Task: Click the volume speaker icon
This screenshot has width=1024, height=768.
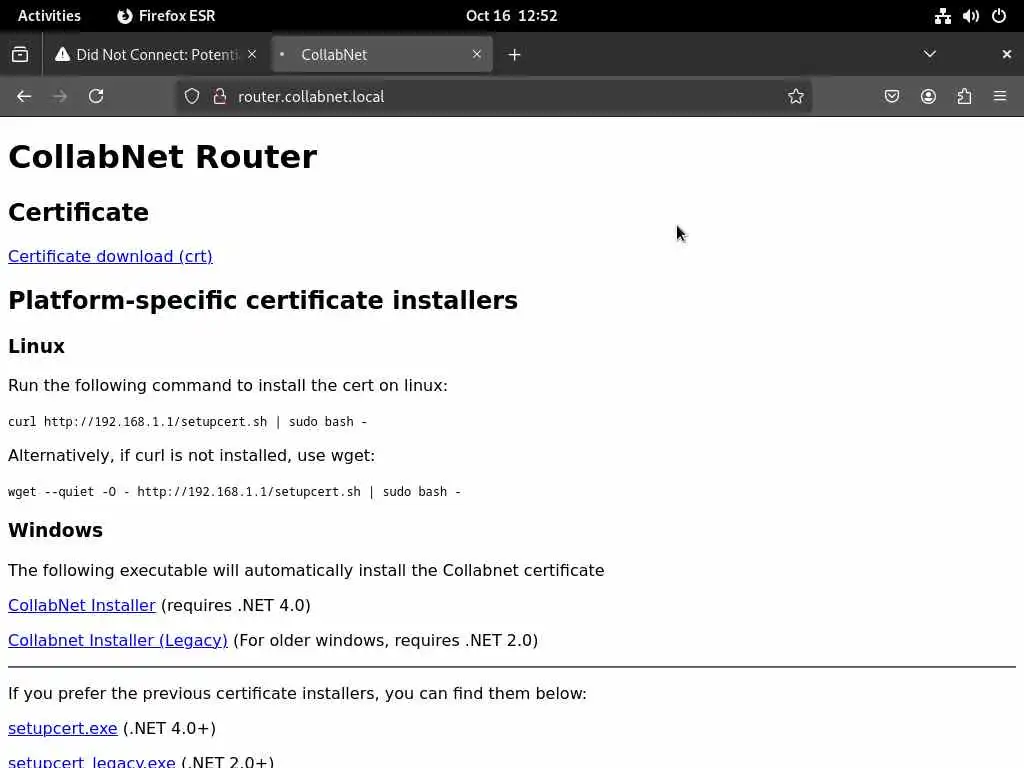Action: 970,16
